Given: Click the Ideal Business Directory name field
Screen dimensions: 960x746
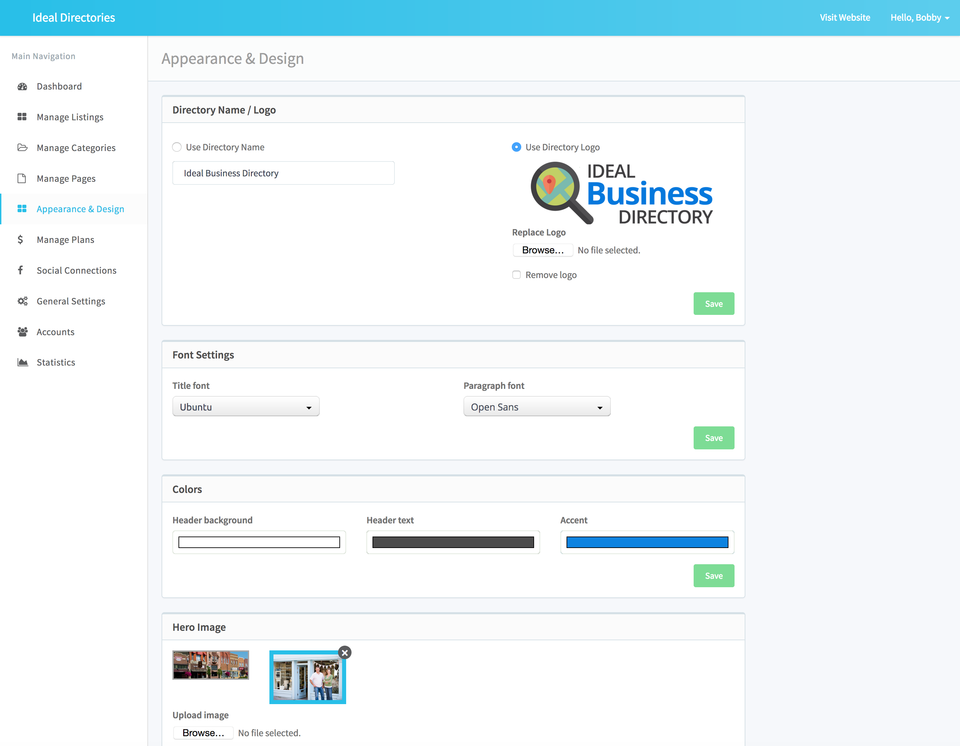Looking at the screenshot, I should [283, 173].
